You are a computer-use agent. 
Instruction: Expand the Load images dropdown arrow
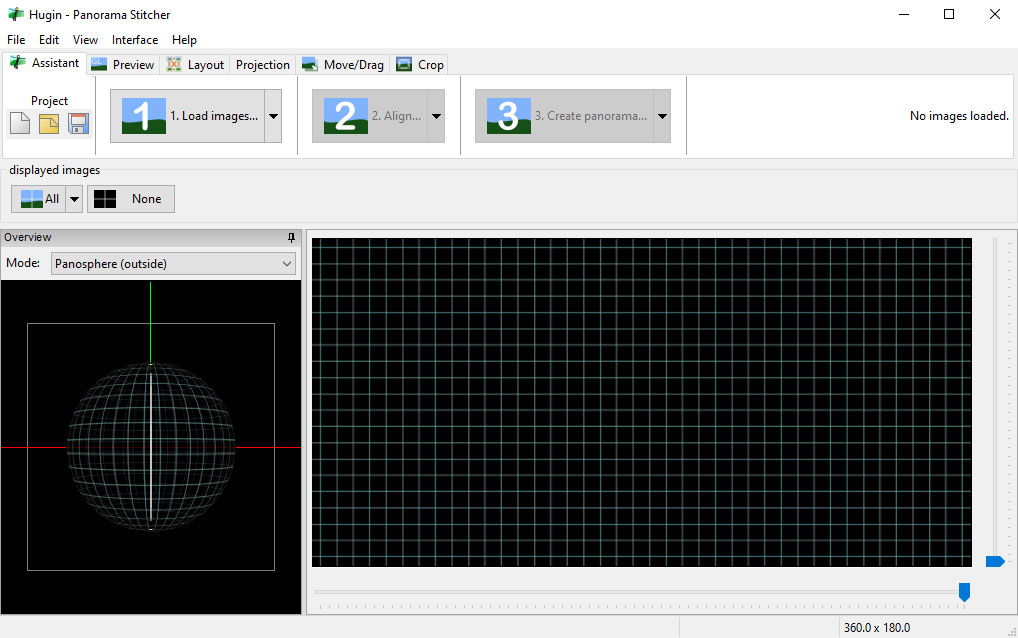point(274,116)
